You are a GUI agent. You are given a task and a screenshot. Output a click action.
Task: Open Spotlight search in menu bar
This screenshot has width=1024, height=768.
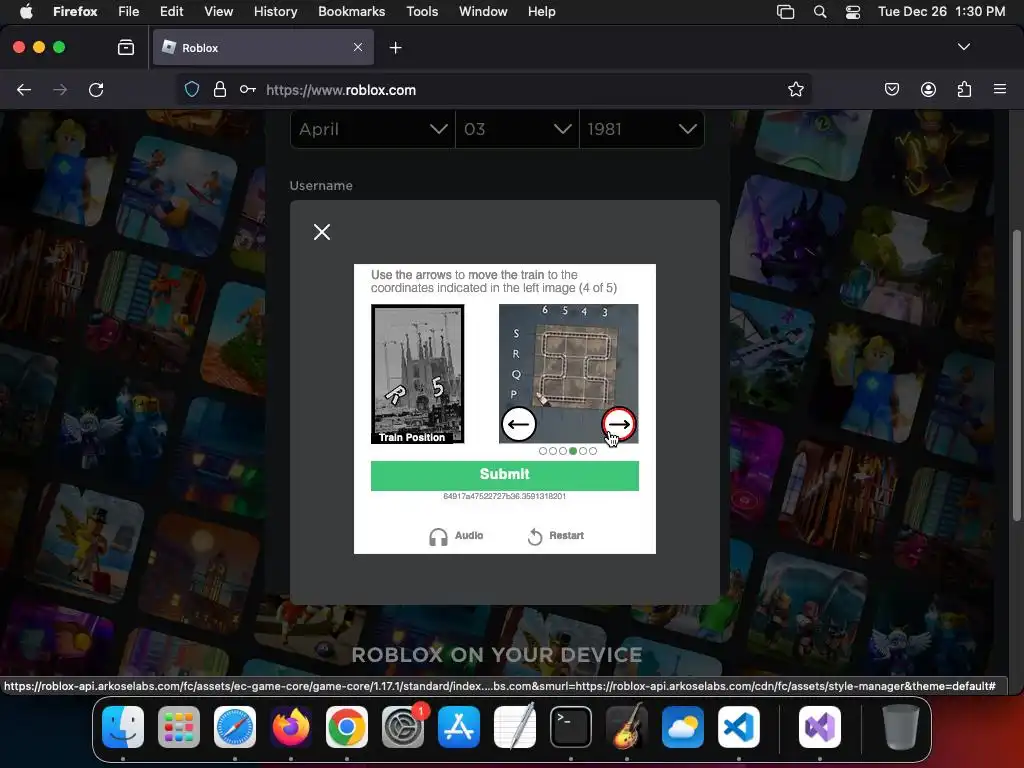(820, 12)
